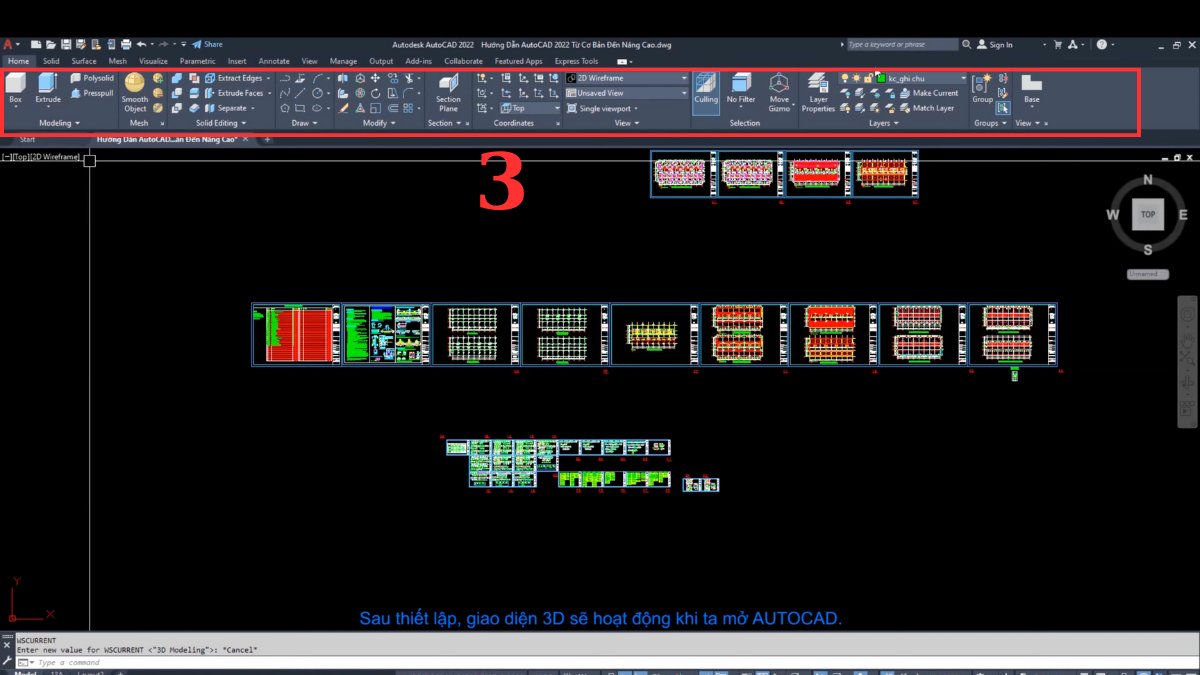The width and height of the screenshot is (1200, 675).
Task: Click the Presspull tool
Action: (92, 92)
